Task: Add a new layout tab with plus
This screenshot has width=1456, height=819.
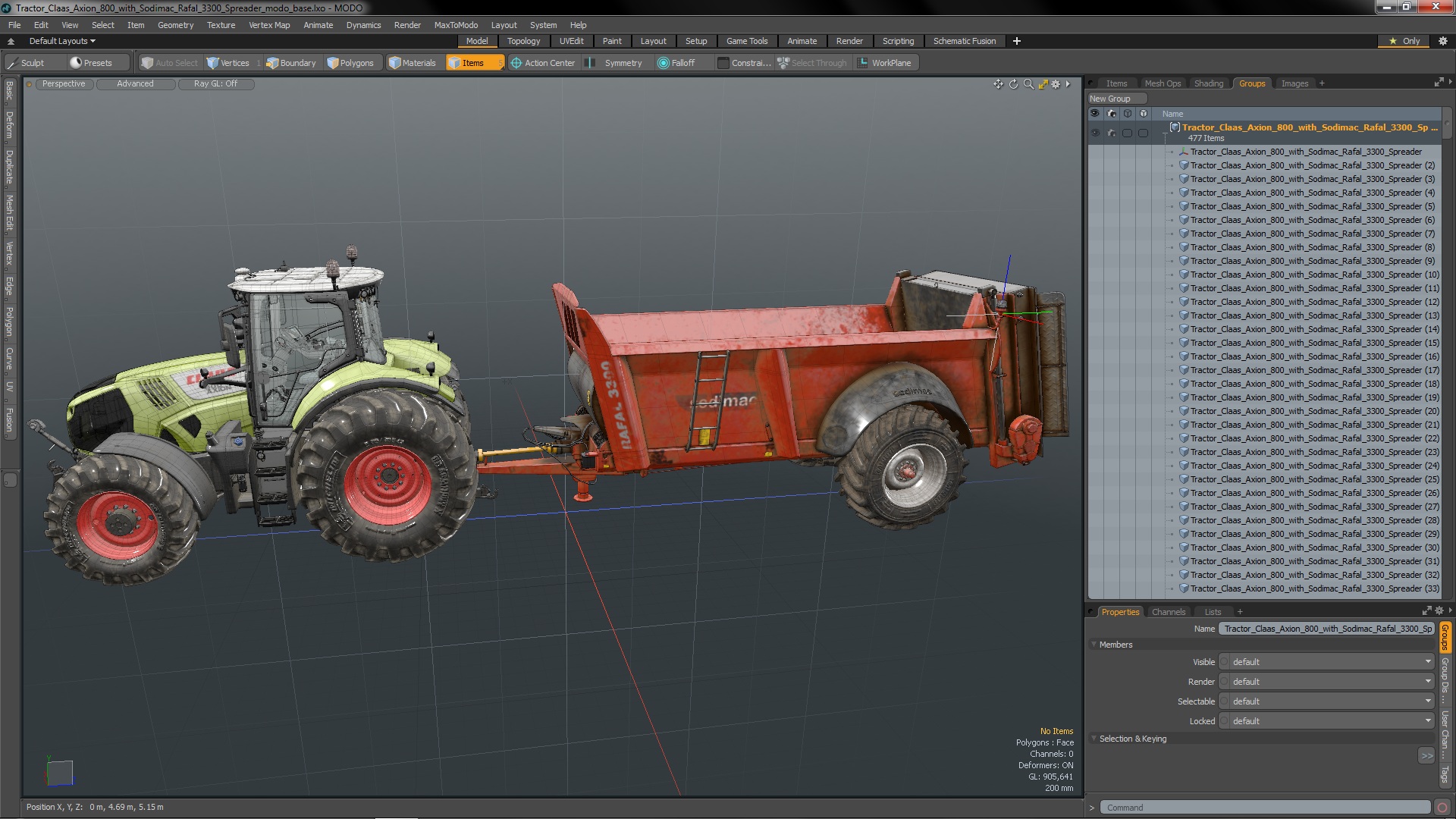Action: point(1017,41)
